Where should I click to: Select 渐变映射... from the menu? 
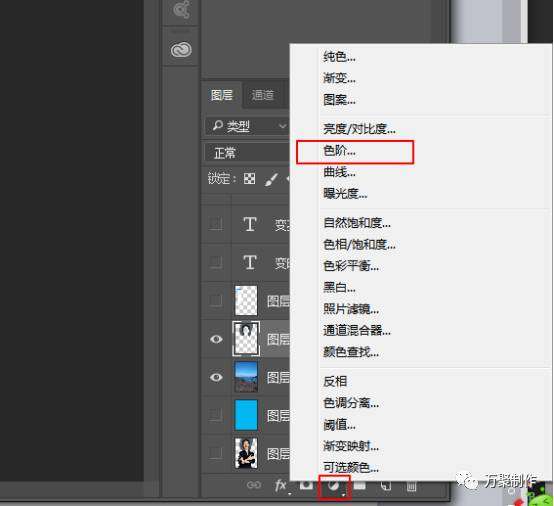(x=351, y=446)
